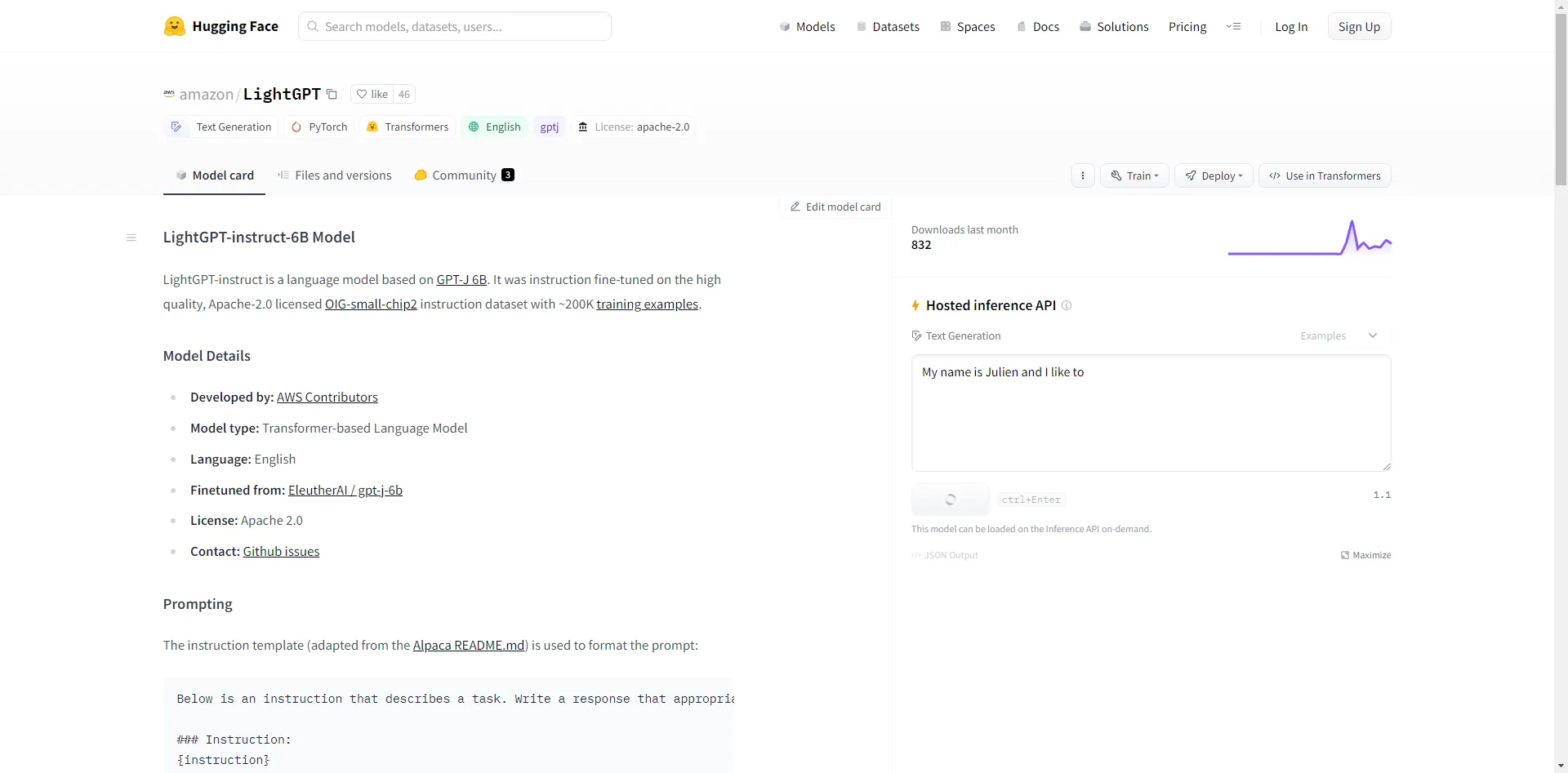Copy model name with the copy icon

(332, 94)
